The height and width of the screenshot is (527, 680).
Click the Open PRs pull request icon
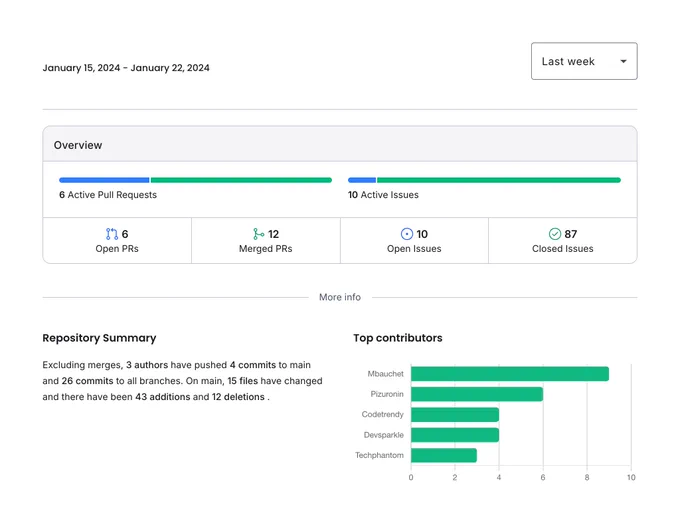click(x=112, y=234)
